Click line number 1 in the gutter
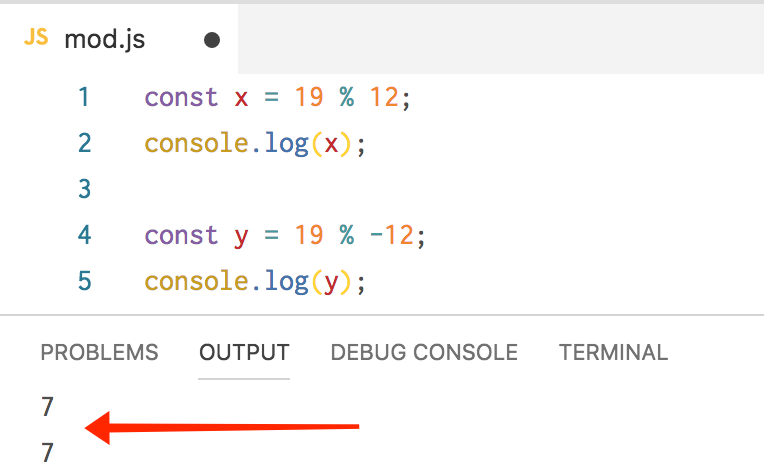The image size is (764, 472). tap(84, 97)
